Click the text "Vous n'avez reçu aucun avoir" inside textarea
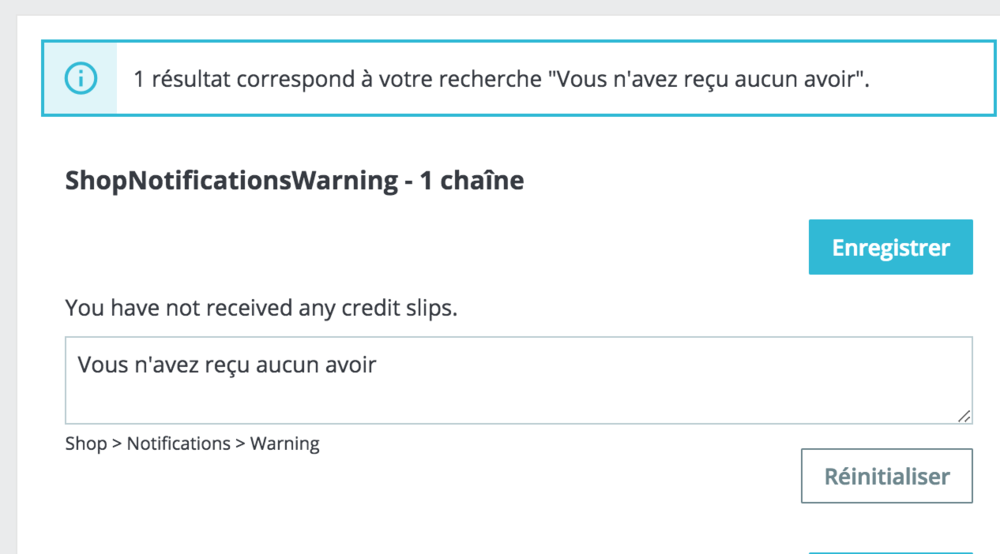1000x554 pixels. [227, 365]
